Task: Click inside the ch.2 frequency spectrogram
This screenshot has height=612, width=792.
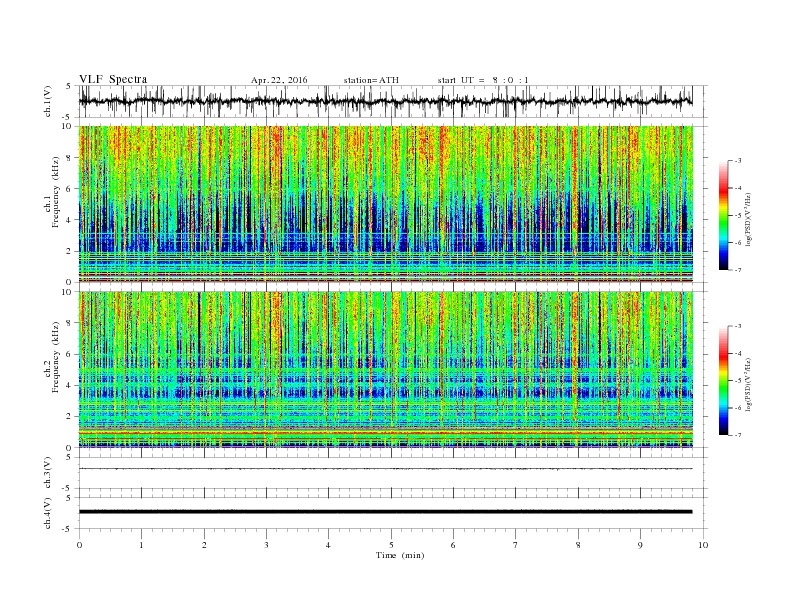Action: click(x=385, y=369)
